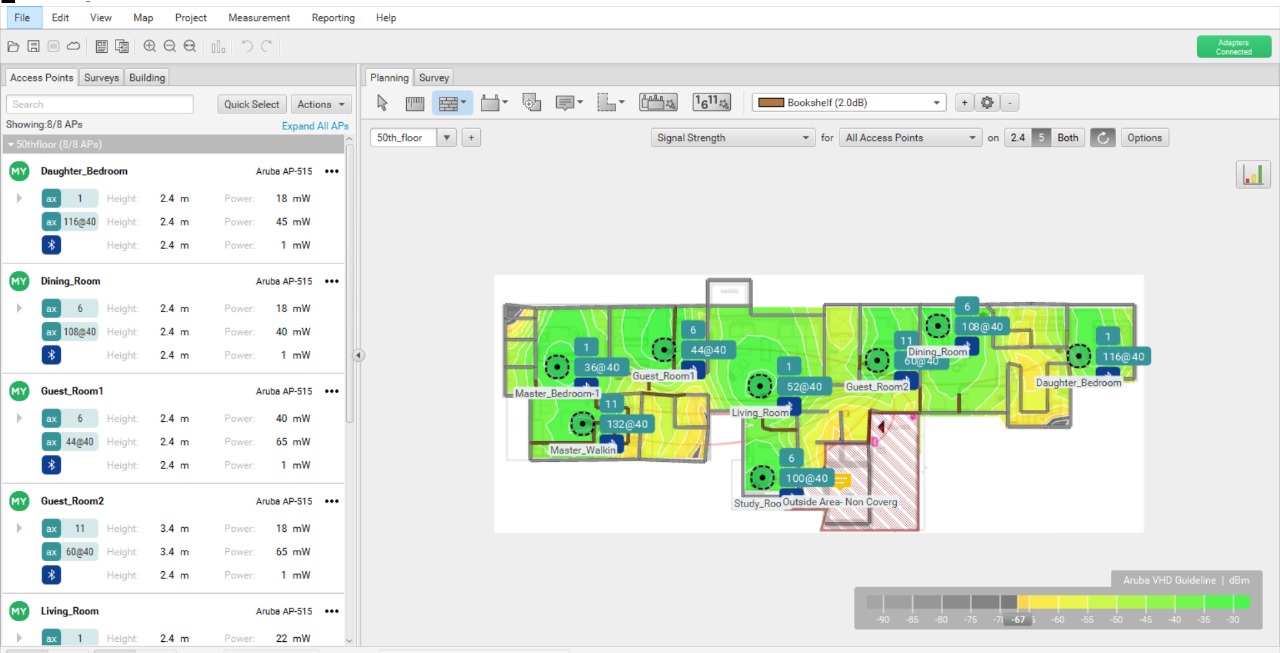Screen dimensions: 1280x653
Task: Click the Adapters Connected button
Action: point(1234,47)
